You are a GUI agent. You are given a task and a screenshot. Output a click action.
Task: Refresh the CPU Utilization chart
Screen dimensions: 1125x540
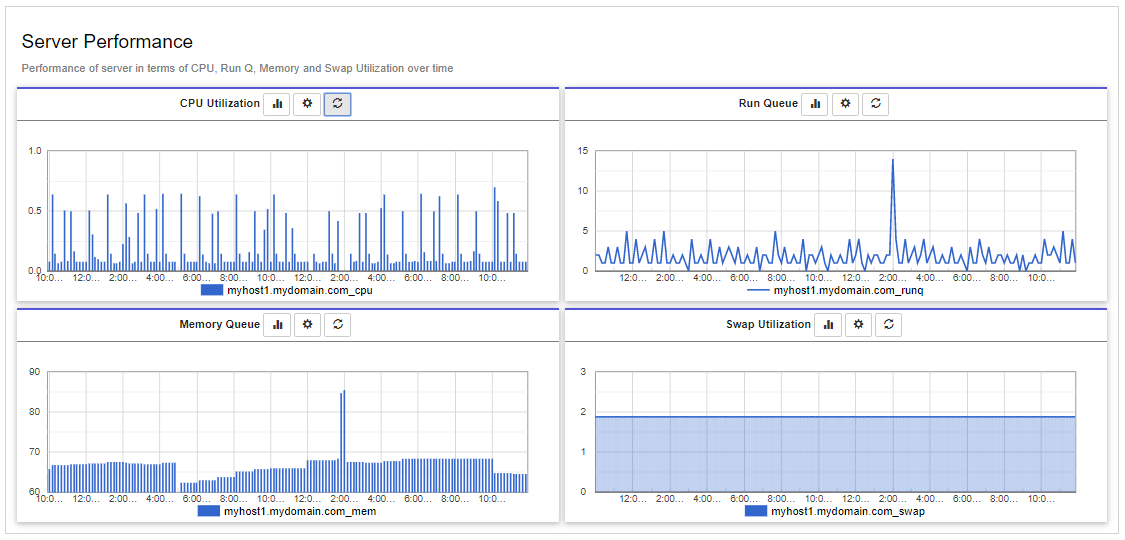tap(338, 104)
